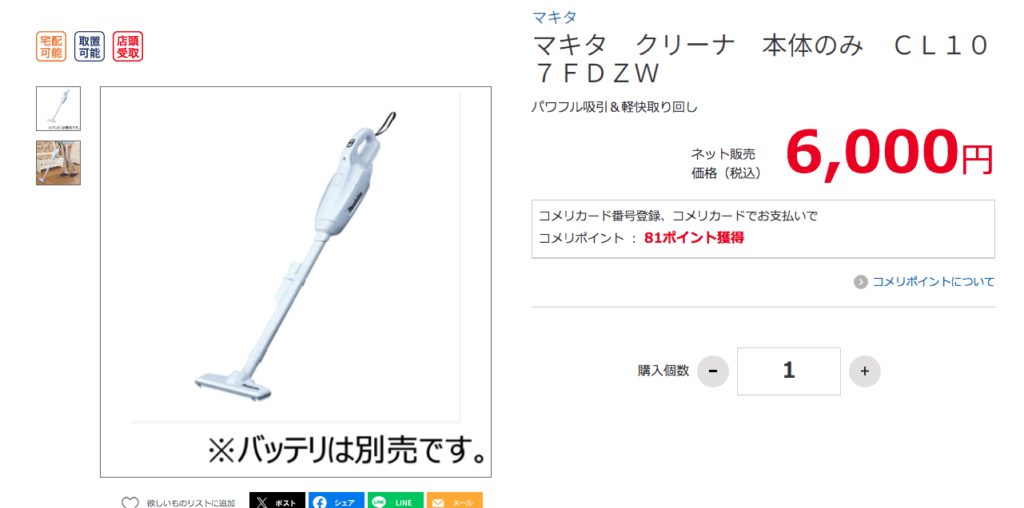Open the マキタ brand link

coord(554,18)
